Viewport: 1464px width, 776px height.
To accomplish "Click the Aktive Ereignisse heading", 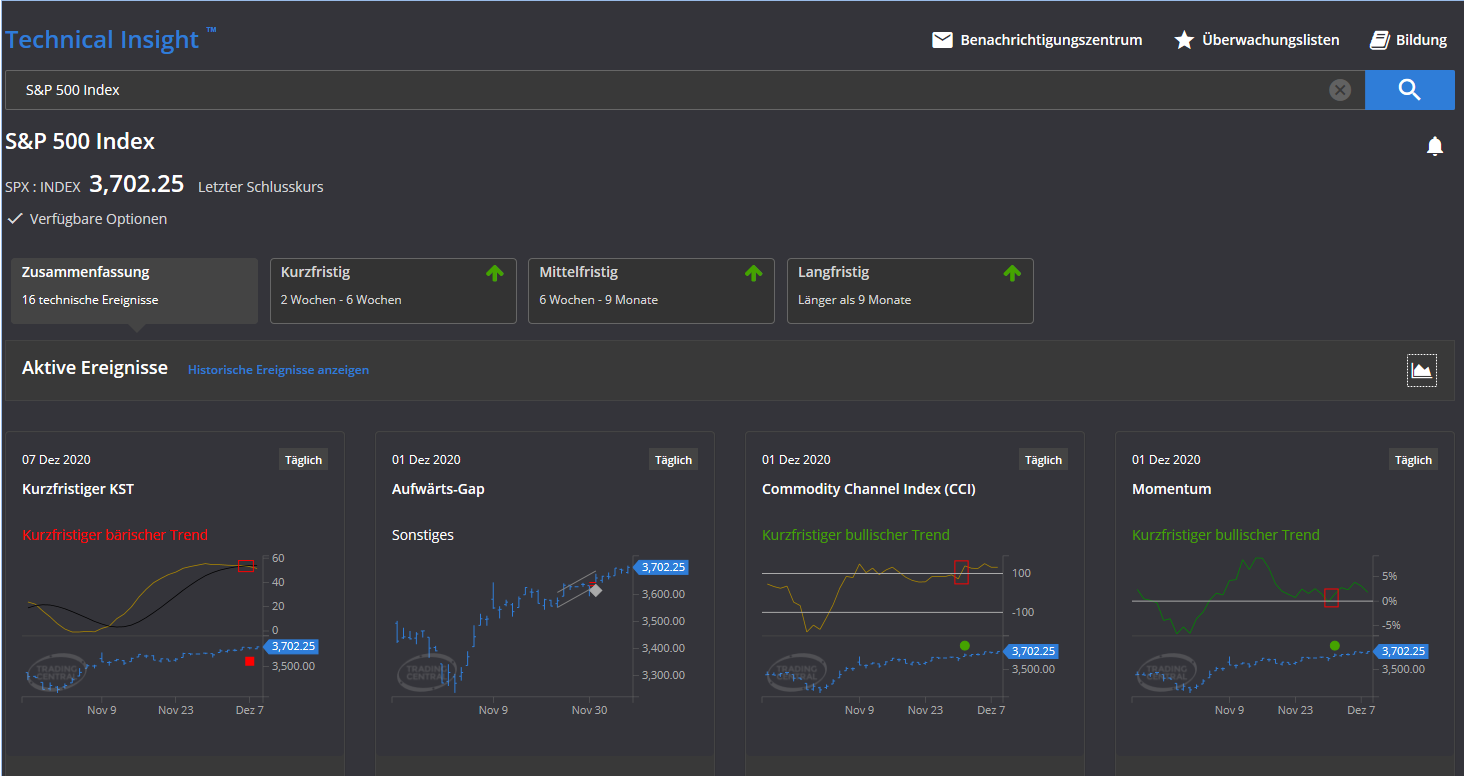I will click(x=95, y=368).
